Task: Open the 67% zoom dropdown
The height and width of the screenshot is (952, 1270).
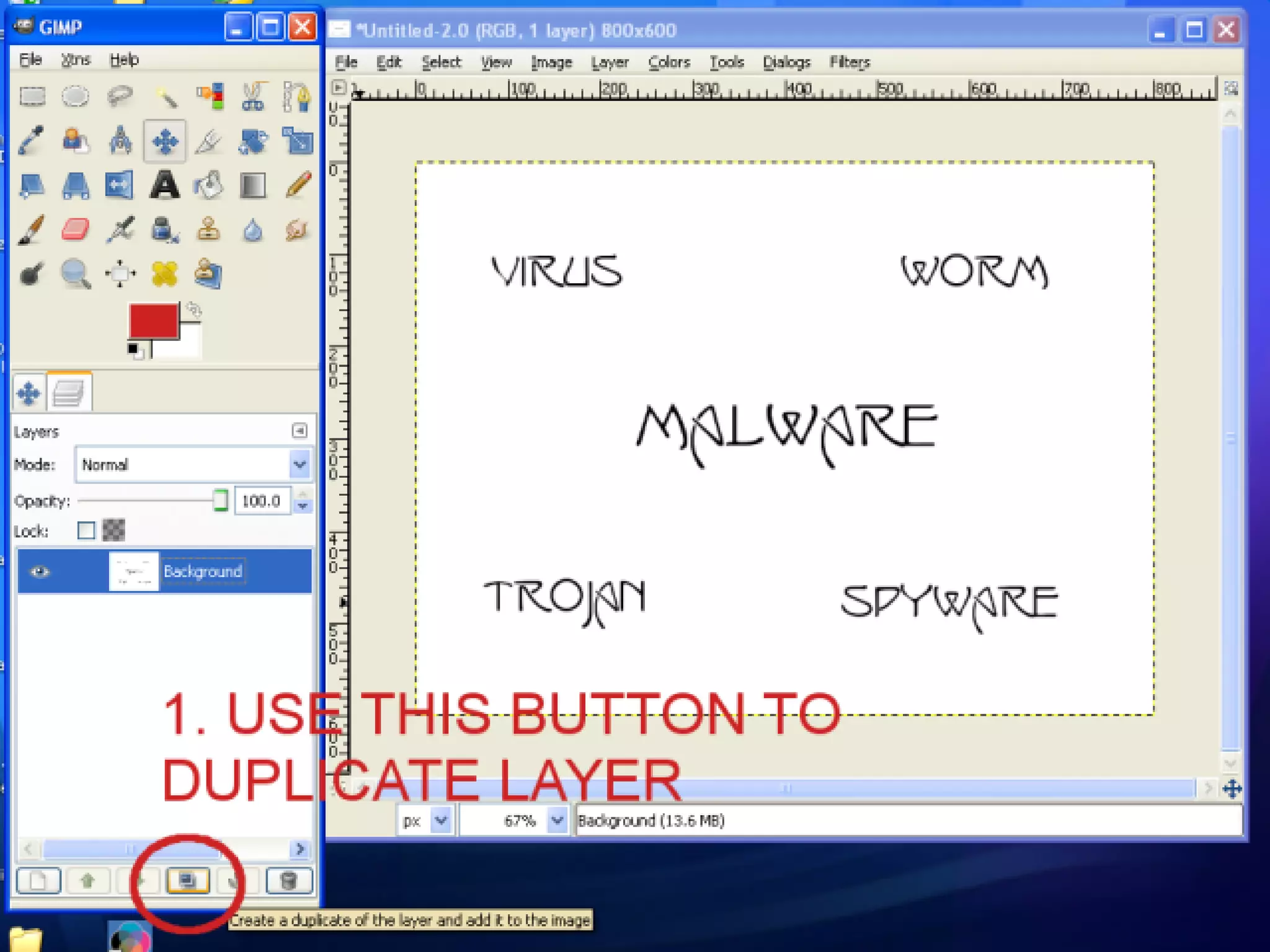Action: pos(557,821)
